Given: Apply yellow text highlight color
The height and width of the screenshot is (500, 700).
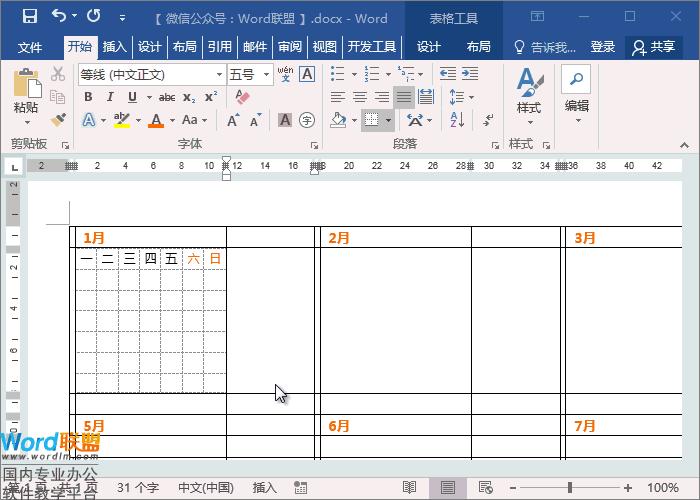Looking at the screenshot, I should pos(121,120).
